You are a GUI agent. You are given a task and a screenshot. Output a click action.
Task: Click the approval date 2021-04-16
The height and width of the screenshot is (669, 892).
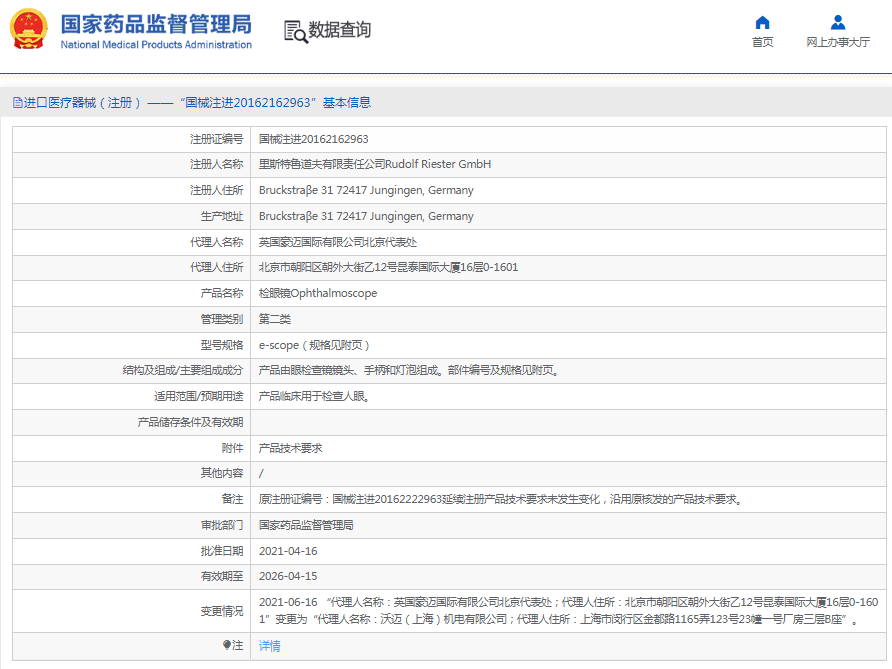288,551
